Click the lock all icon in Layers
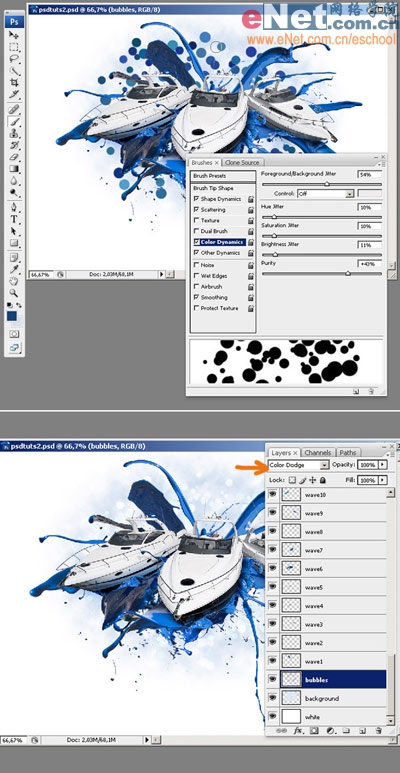 [323, 480]
